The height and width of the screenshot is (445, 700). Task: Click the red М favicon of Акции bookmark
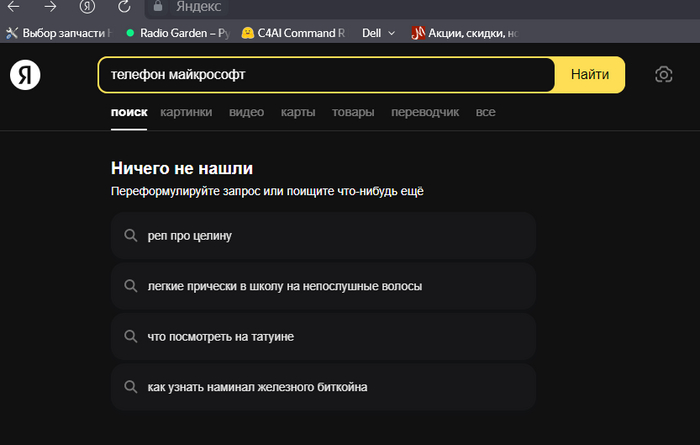tap(418, 33)
